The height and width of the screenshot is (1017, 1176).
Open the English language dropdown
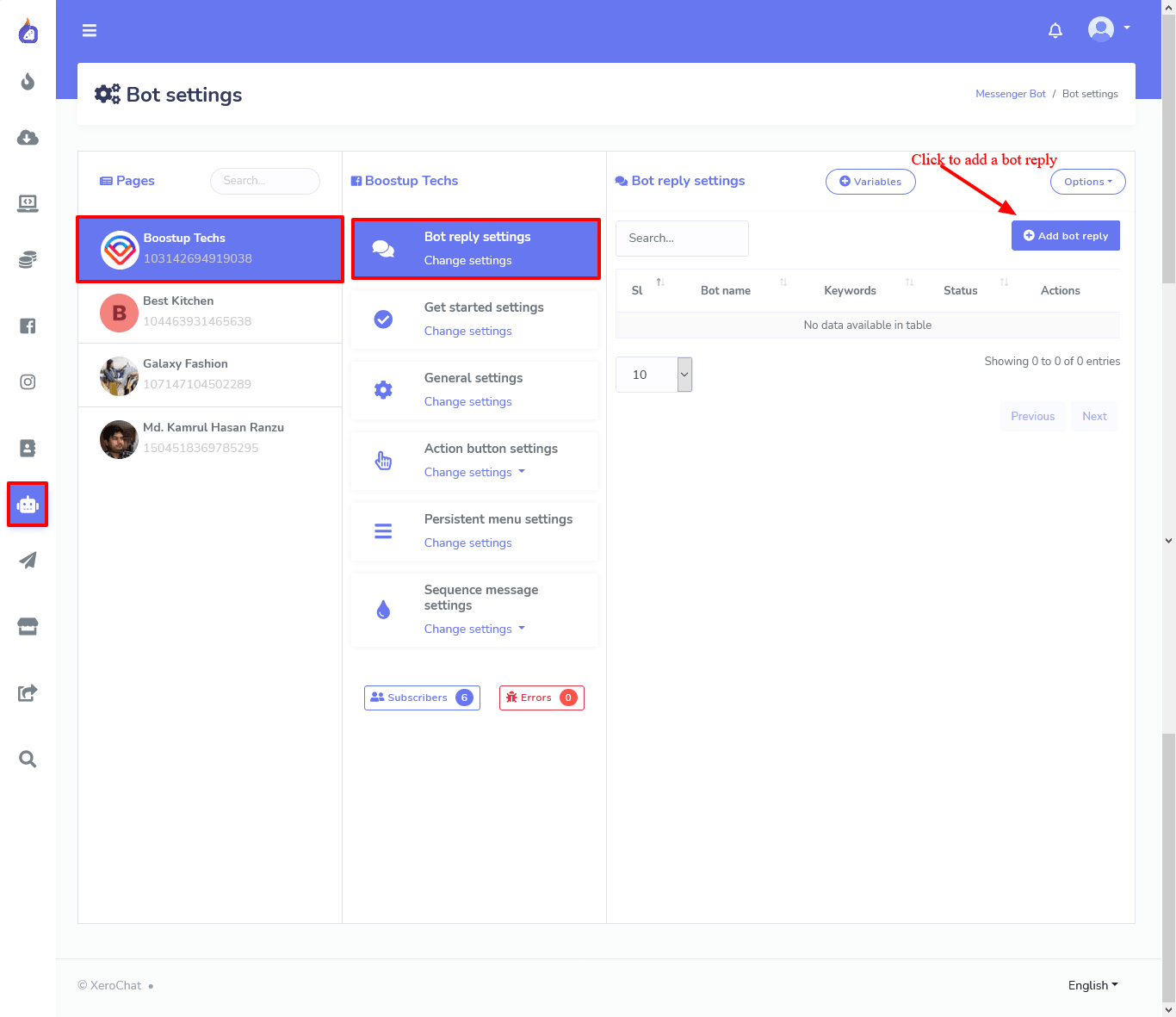[1093, 985]
